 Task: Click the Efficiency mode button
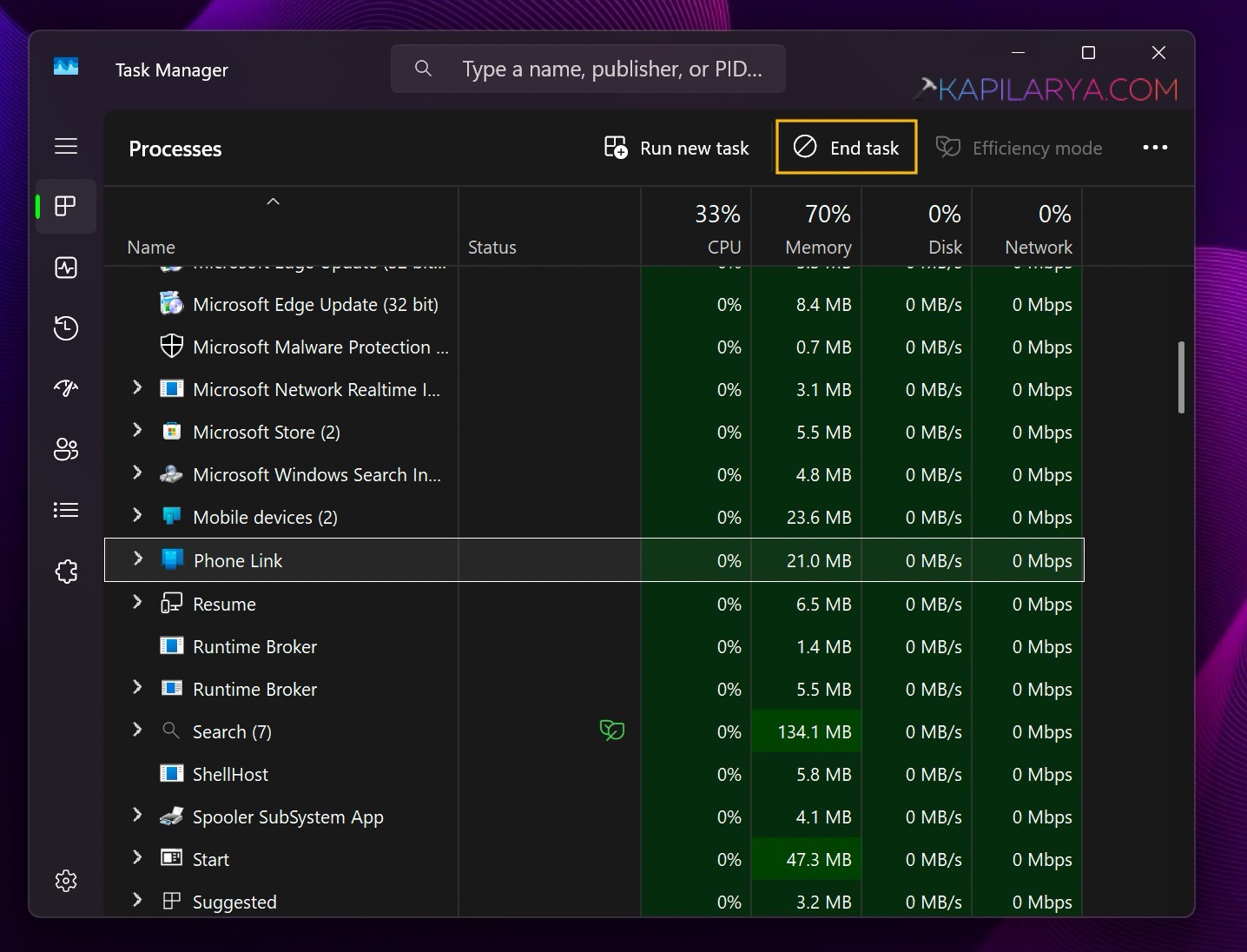click(x=1019, y=148)
